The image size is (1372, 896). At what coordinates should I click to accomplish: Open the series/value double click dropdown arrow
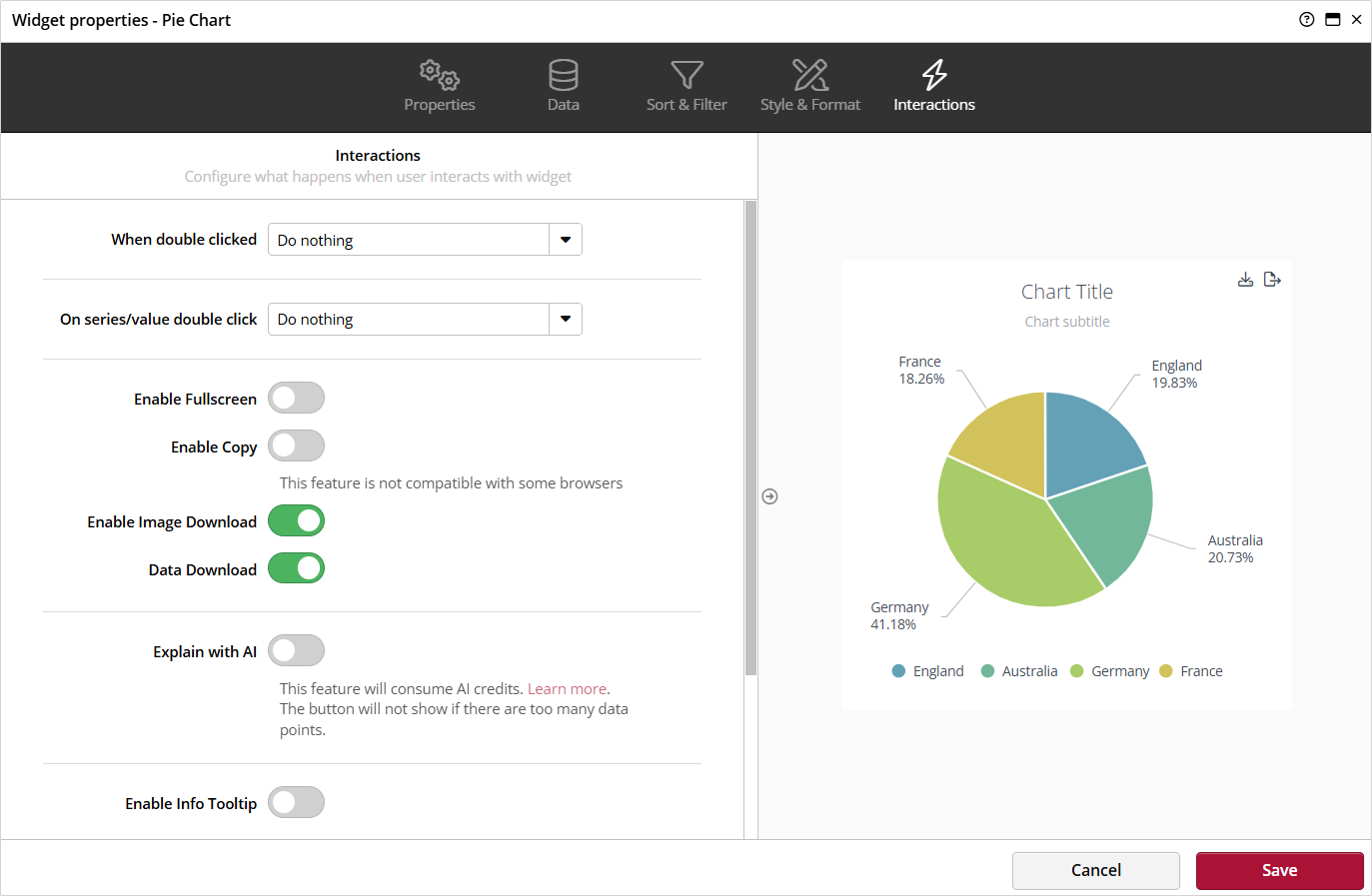[566, 319]
